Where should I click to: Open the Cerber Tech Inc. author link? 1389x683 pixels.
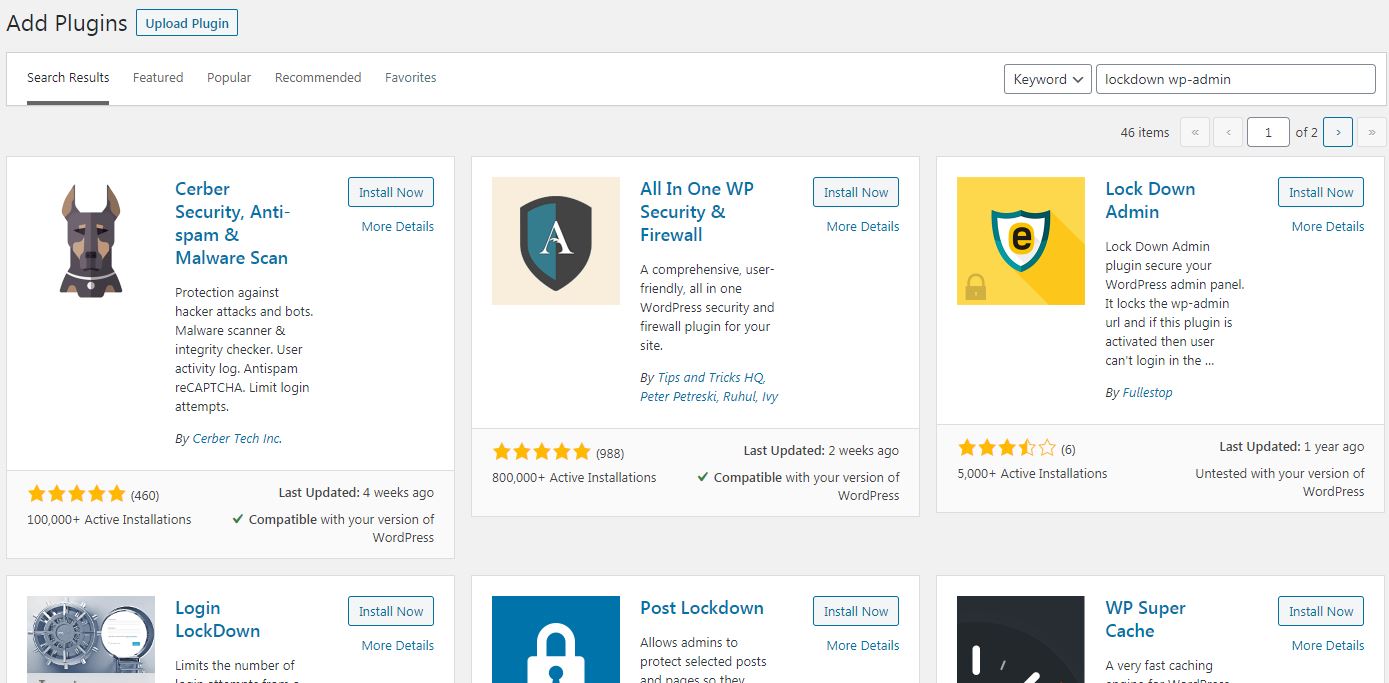pyautogui.click(x=238, y=438)
